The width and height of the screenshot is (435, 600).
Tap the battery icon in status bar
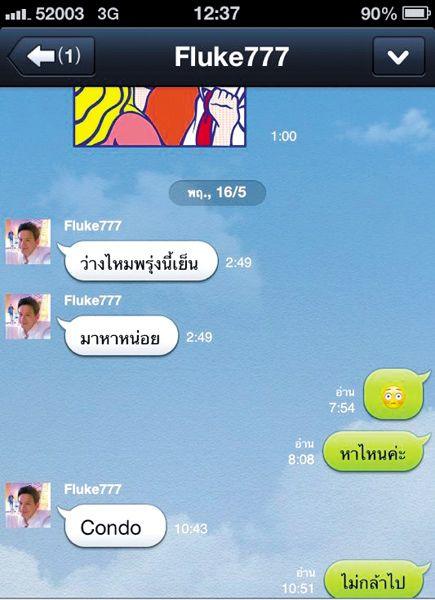[x=416, y=14]
